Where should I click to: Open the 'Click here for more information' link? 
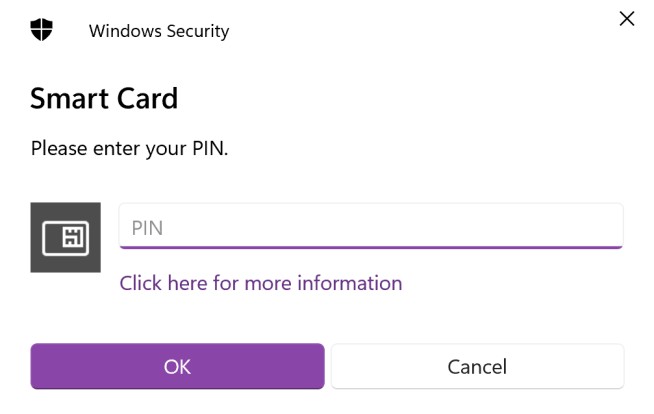pos(261,283)
